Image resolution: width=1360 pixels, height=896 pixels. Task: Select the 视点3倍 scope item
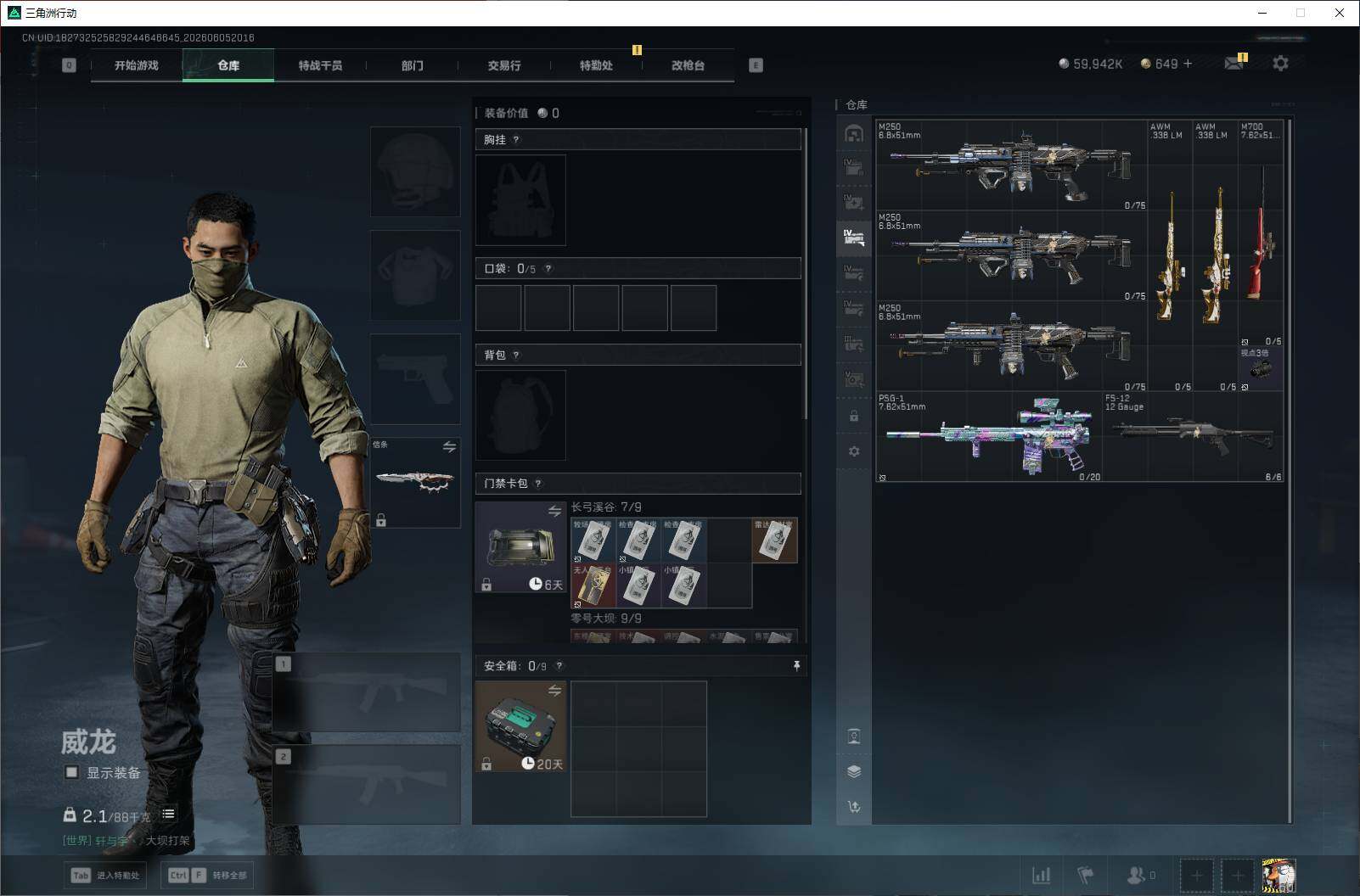coord(1261,369)
